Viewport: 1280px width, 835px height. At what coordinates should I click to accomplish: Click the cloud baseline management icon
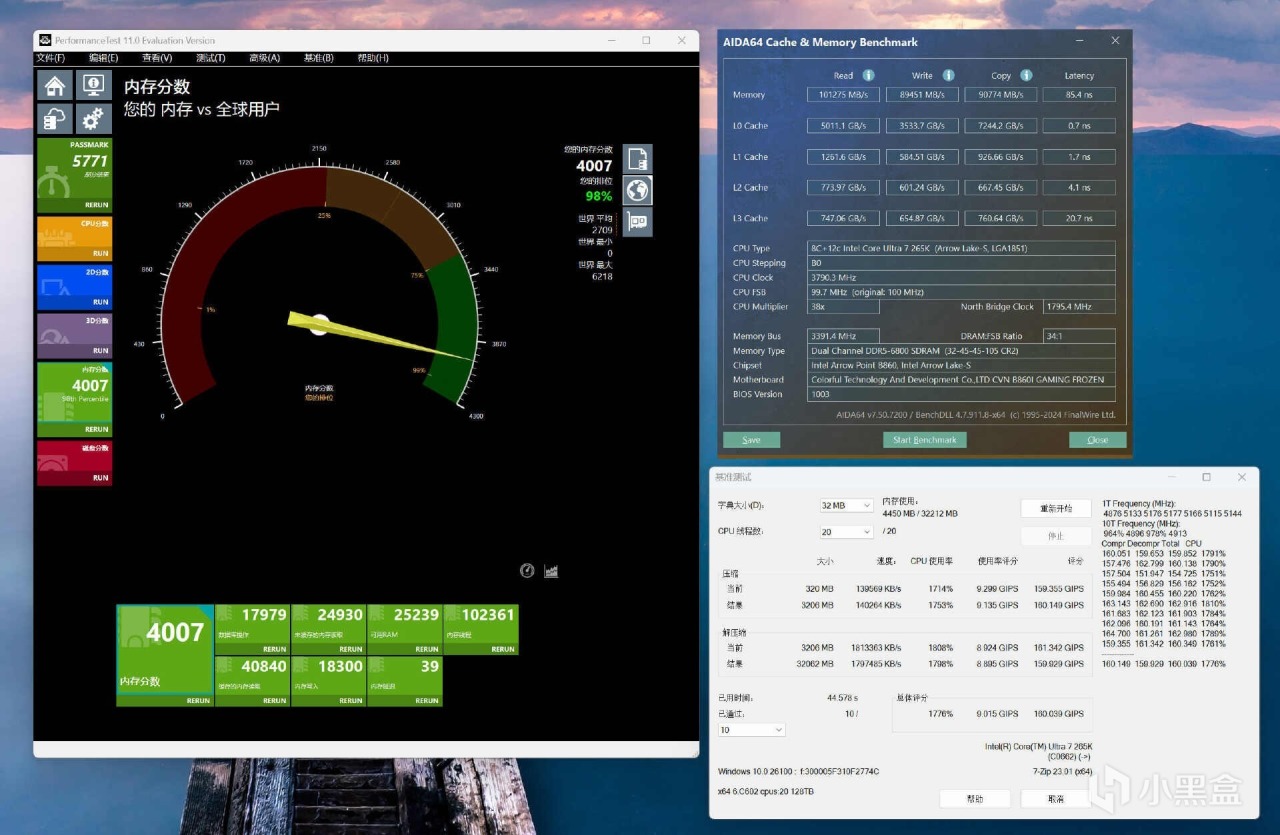tap(55, 119)
